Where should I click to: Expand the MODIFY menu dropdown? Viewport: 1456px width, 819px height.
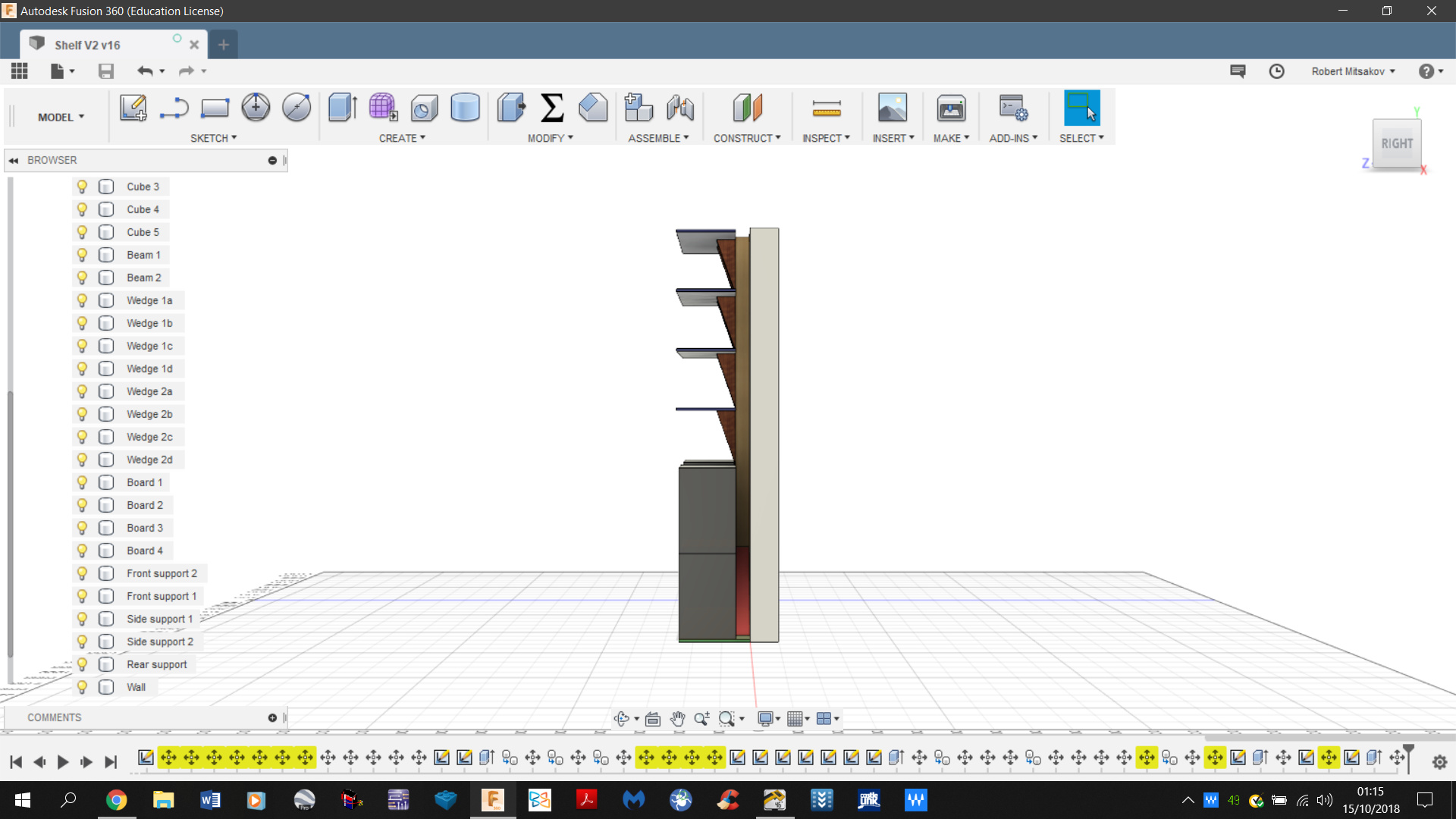[551, 138]
